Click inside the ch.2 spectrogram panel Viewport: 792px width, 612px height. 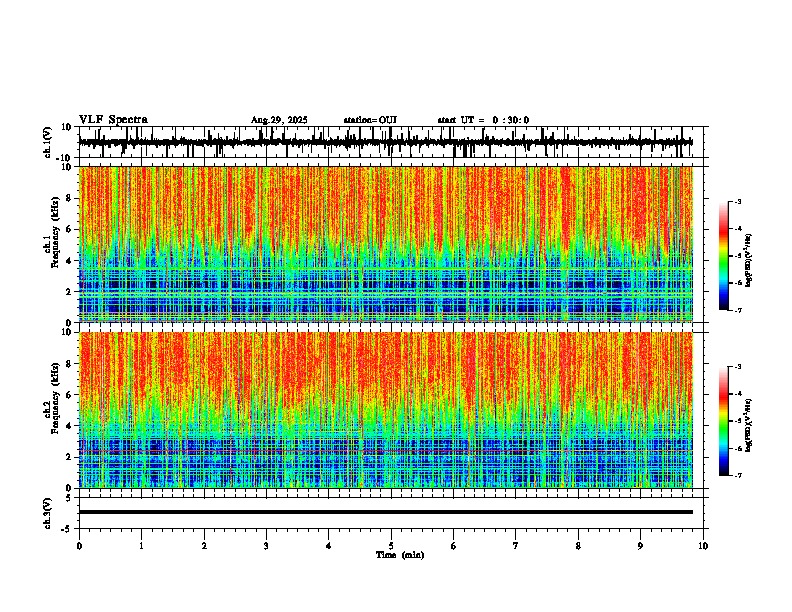(385, 410)
